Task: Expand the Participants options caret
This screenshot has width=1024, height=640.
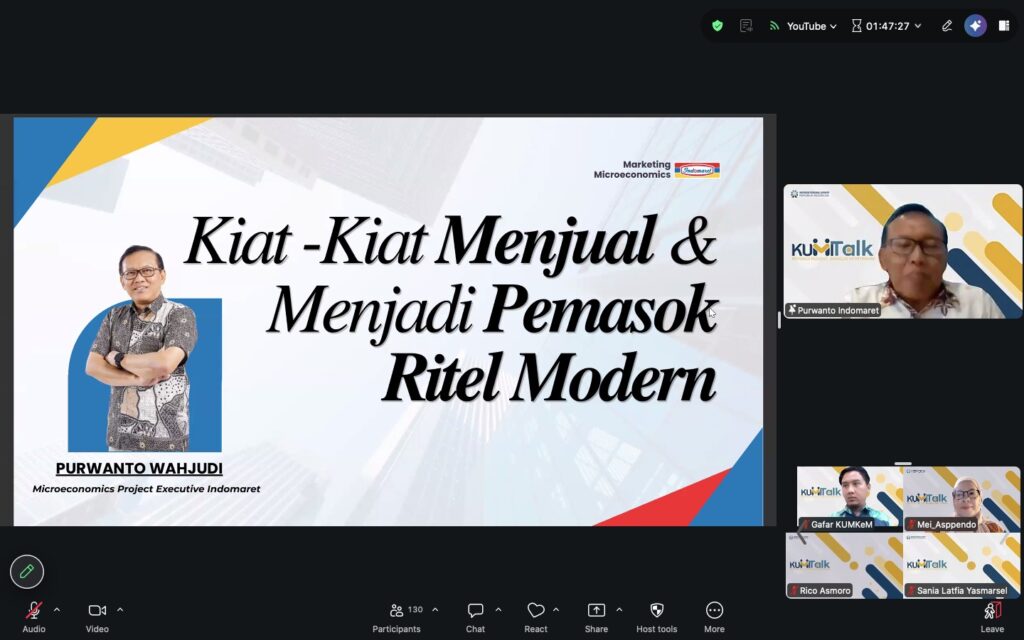Action: click(x=435, y=610)
